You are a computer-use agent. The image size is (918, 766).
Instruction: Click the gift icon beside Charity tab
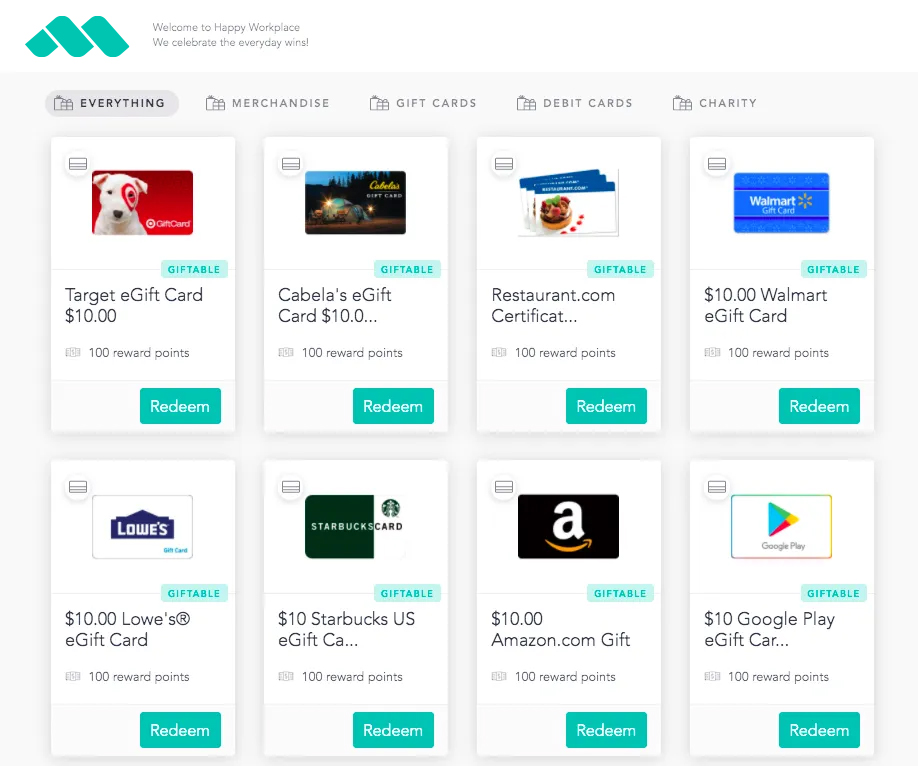tap(682, 104)
